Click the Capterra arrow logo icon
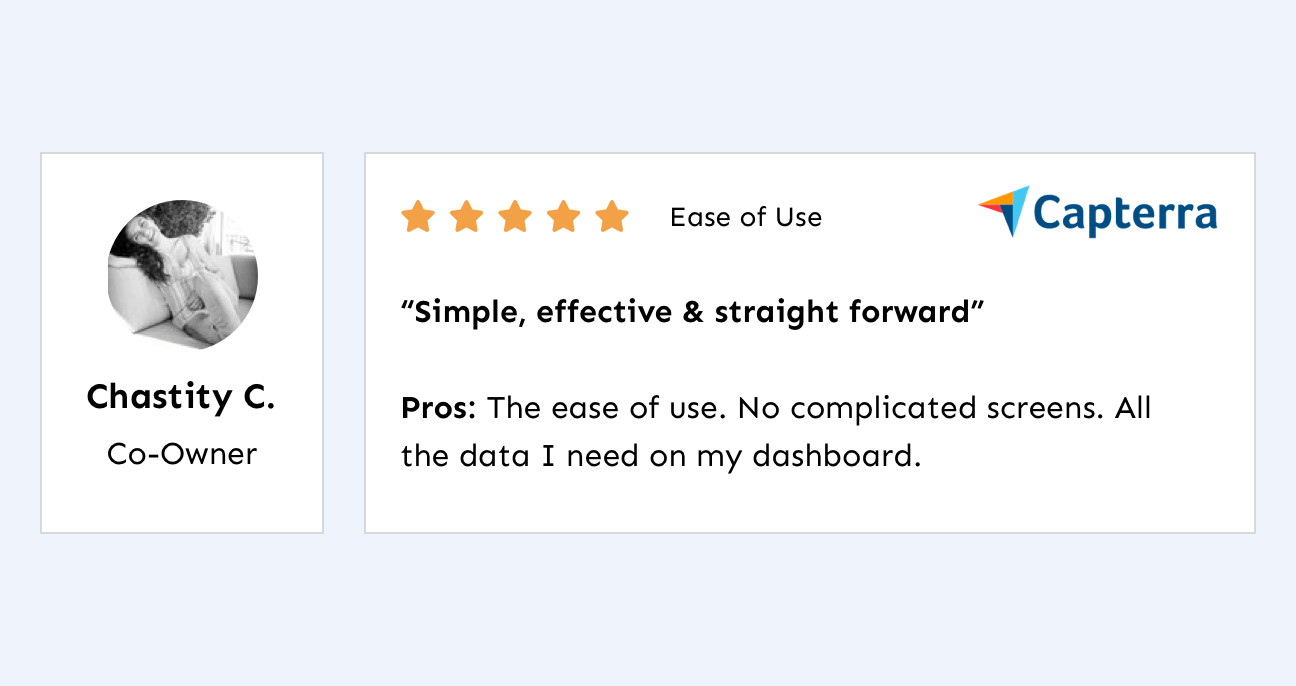This screenshot has height=686, width=1296. 1004,211
